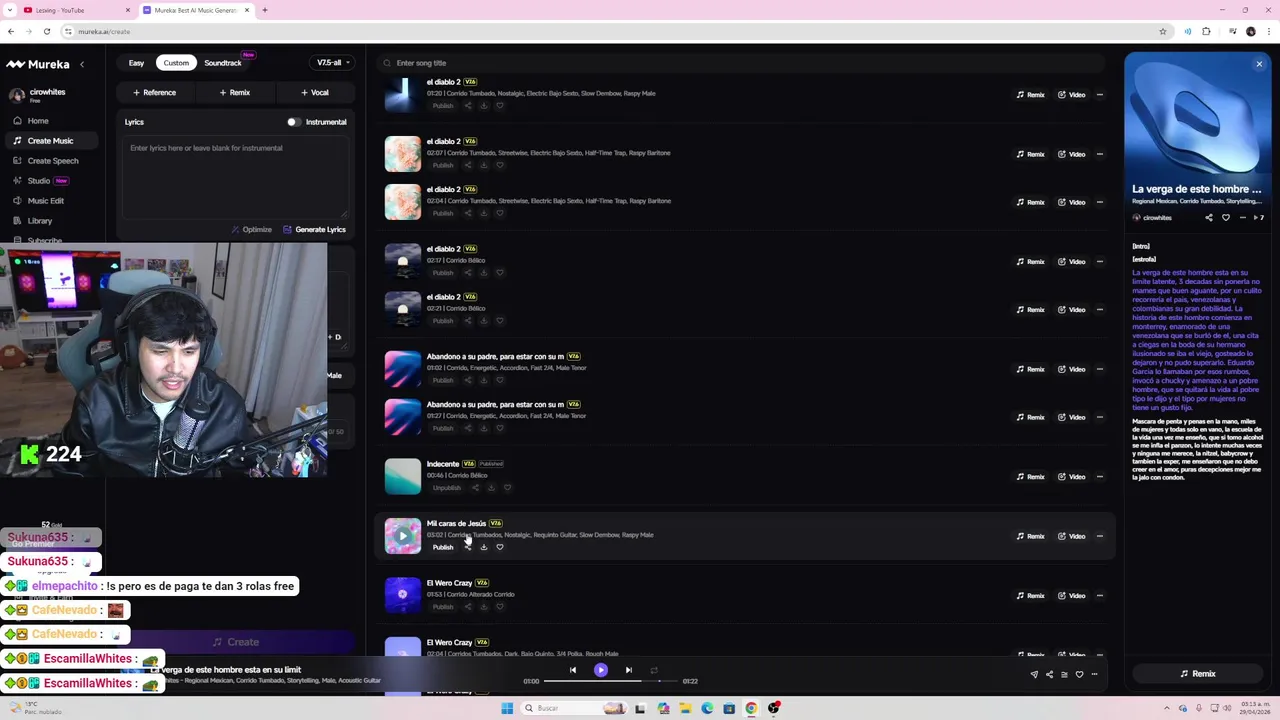The image size is (1280, 720).
Task: Open the V7.5-all model dropdown
Action: pyautogui.click(x=333, y=63)
